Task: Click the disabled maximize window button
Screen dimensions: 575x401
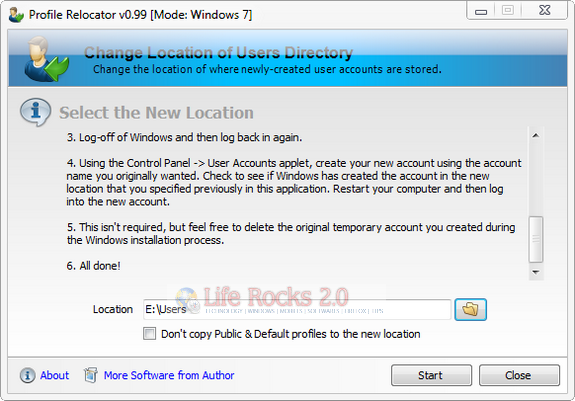Action: click(508, 10)
